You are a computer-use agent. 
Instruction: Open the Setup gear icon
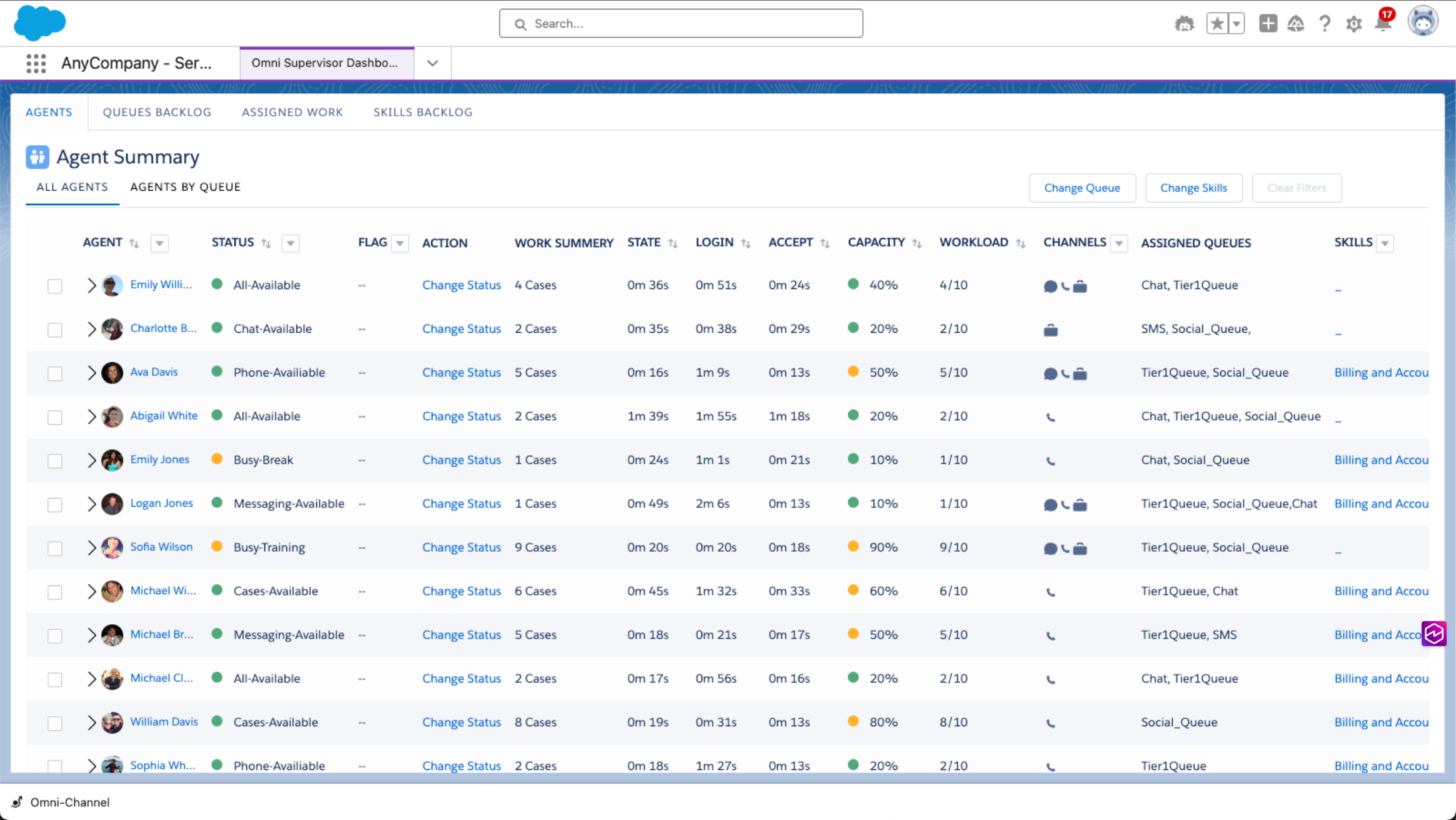[x=1353, y=24]
